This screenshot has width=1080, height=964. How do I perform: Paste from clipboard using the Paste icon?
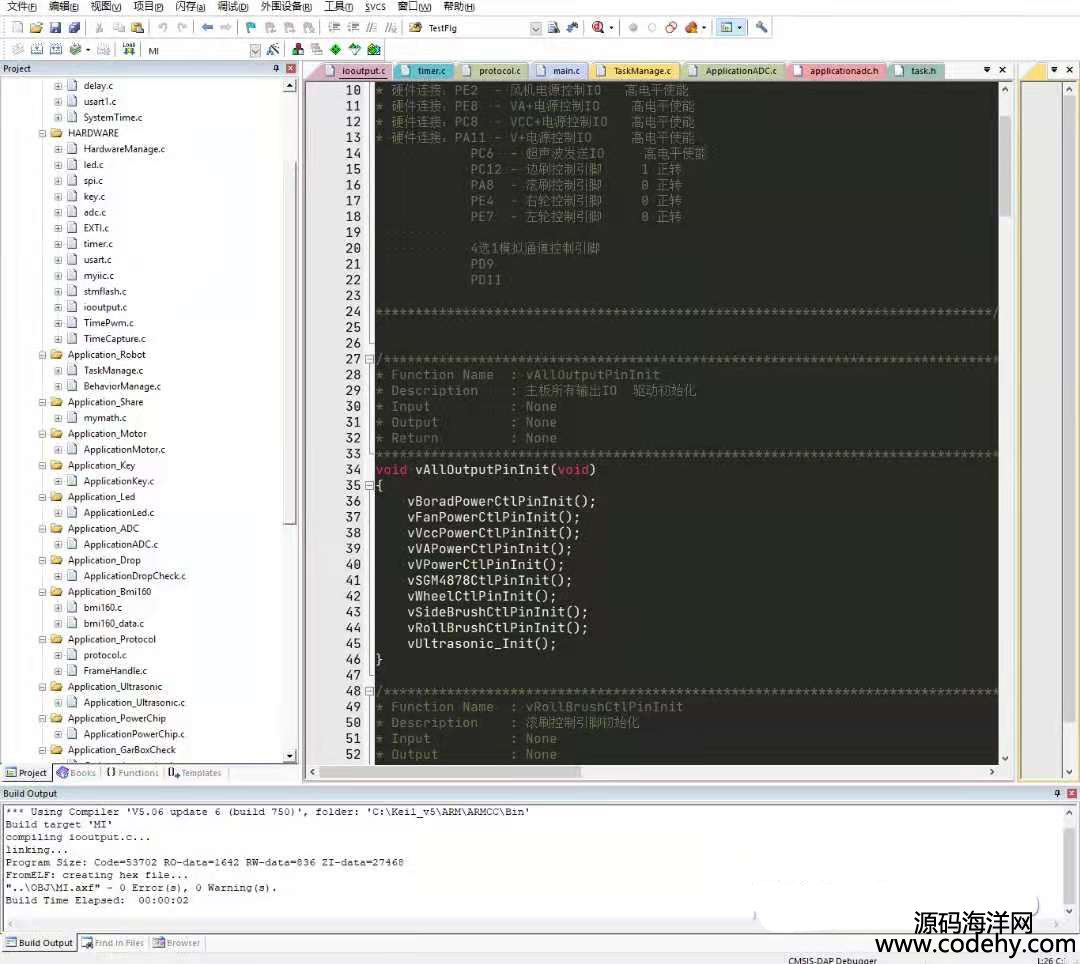click(x=138, y=28)
